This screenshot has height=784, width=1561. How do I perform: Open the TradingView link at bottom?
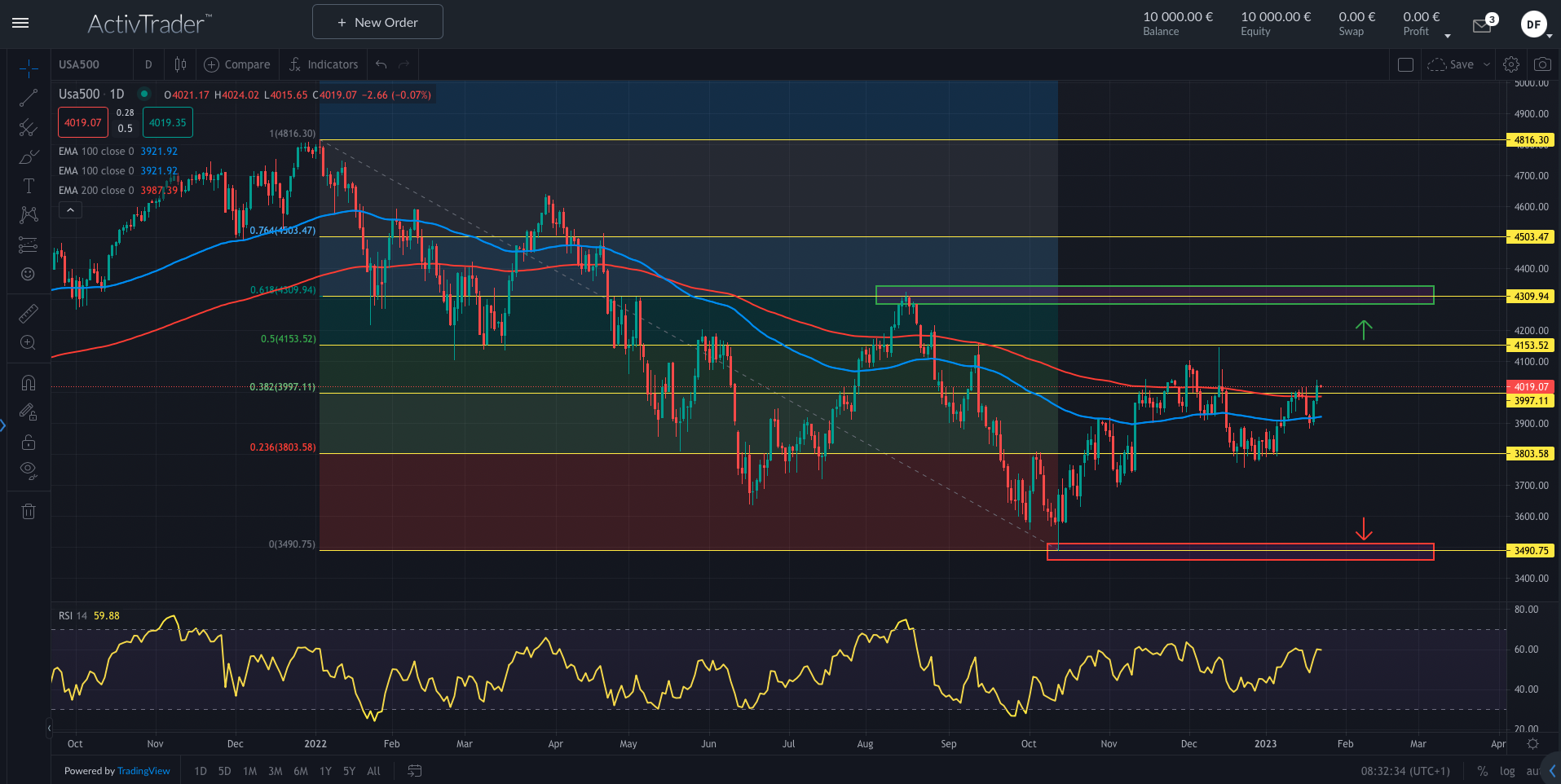(143, 771)
